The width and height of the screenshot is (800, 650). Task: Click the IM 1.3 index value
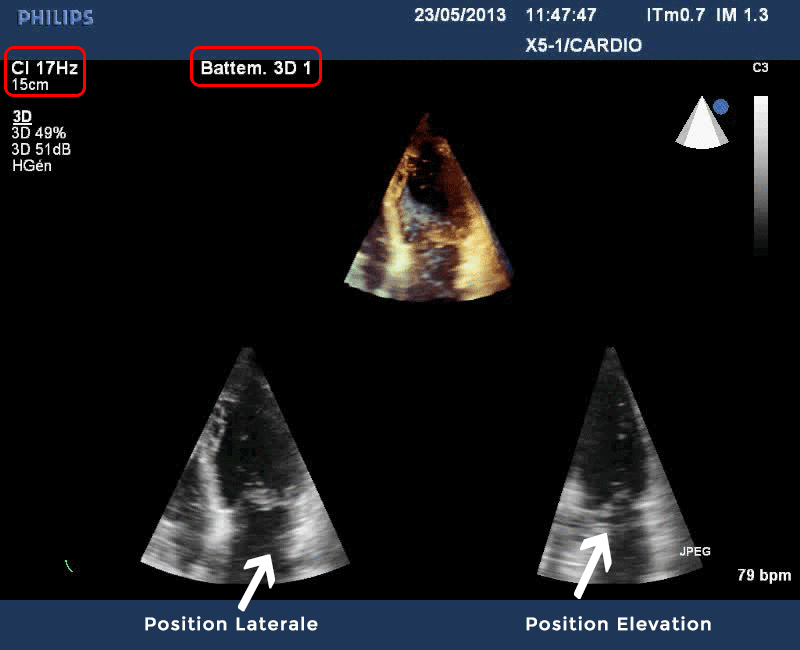click(x=742, y=15)
